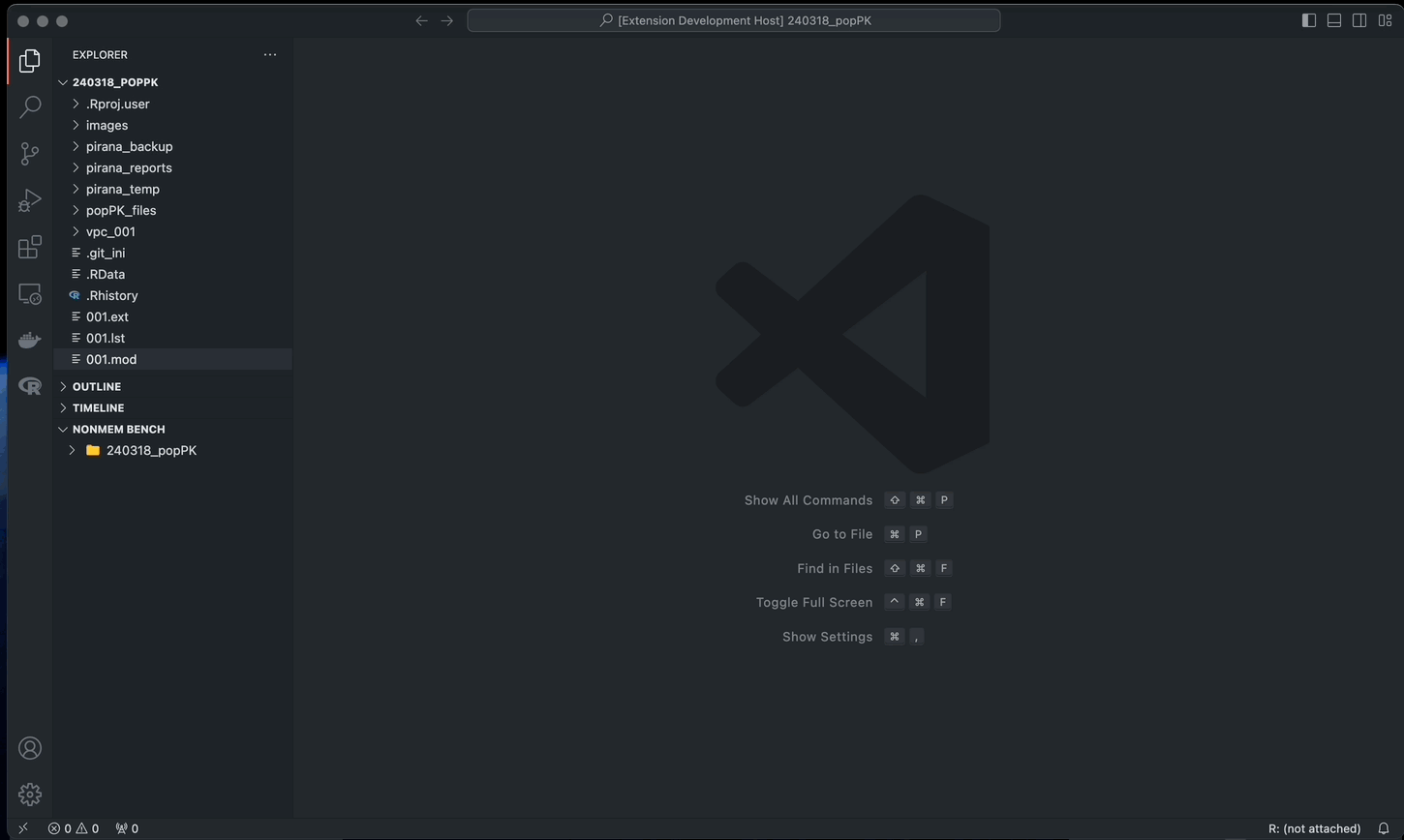
Task: Open the 001.lst file
Action: pos(173,338)
